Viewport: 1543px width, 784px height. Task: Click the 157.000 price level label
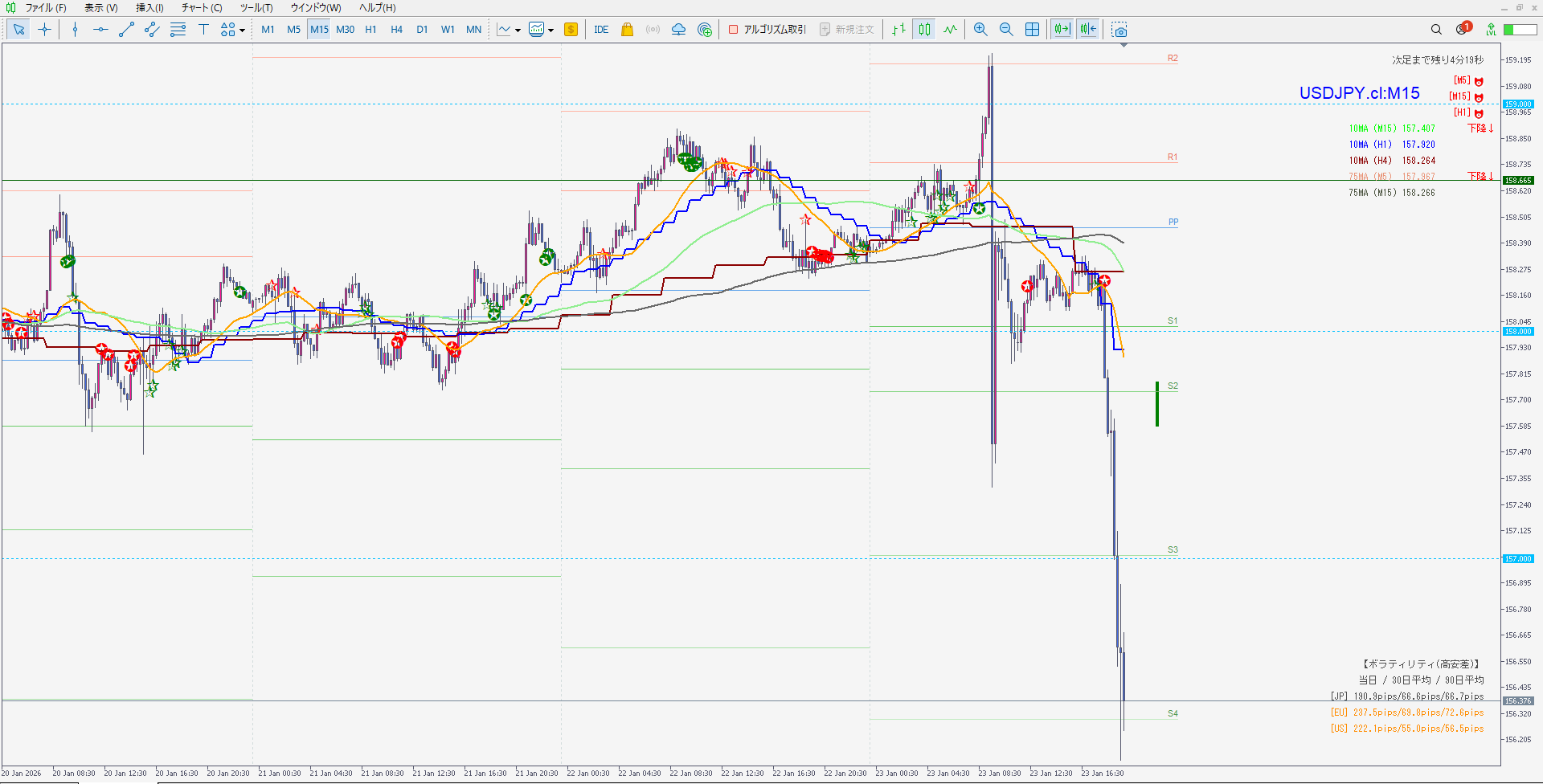tap(1518, 559)
